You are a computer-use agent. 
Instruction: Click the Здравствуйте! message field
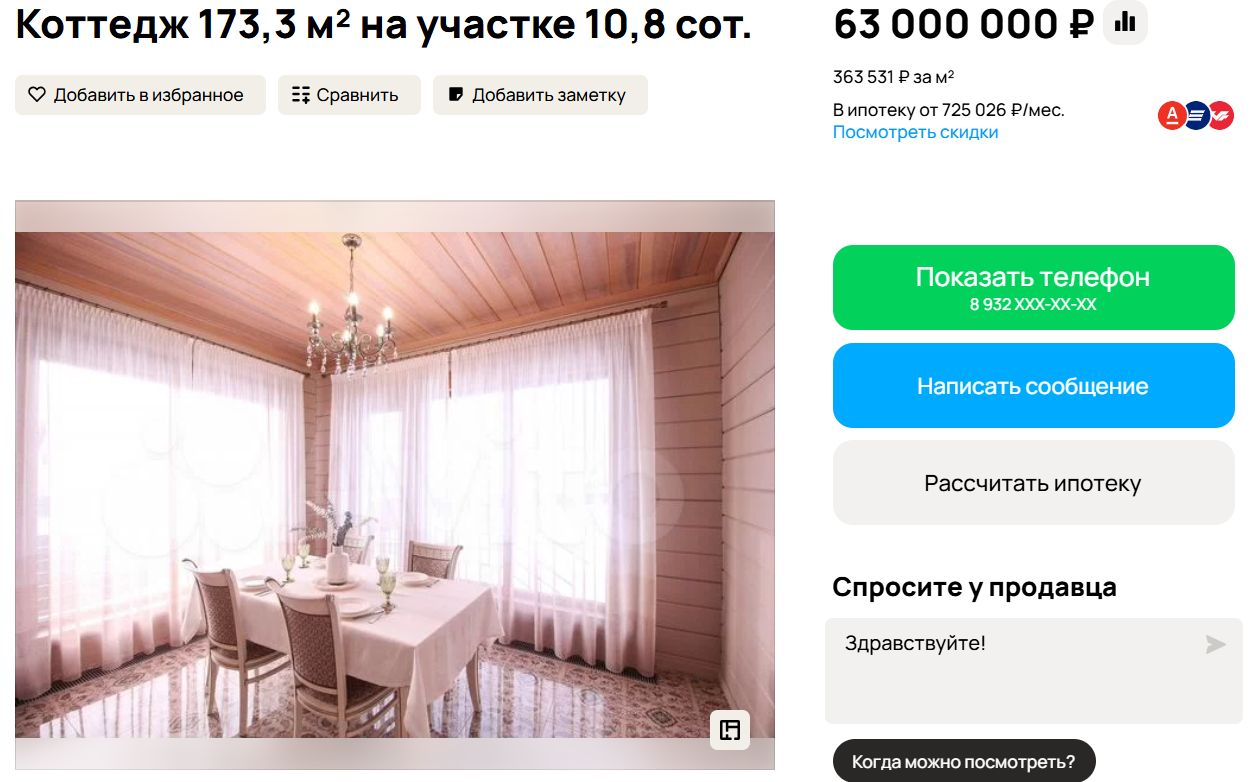click(x=1034, y=670)
